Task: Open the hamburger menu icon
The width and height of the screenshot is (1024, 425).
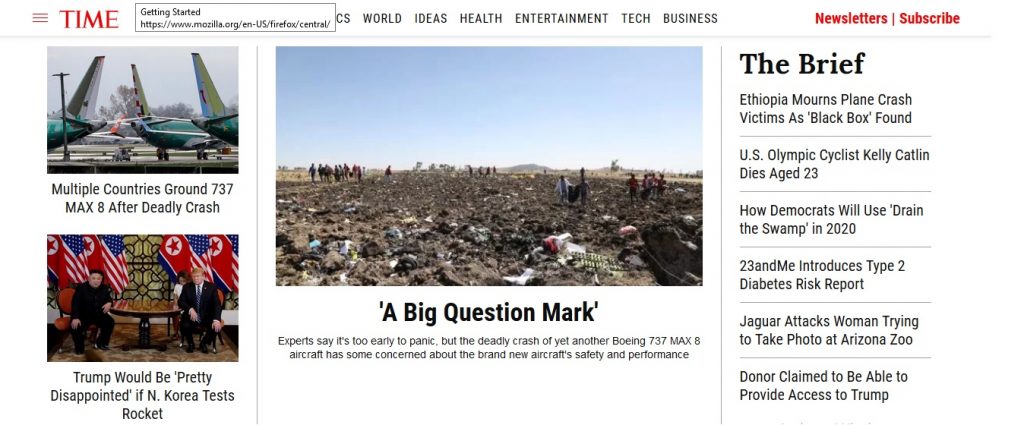Action: tap(40, 18)
